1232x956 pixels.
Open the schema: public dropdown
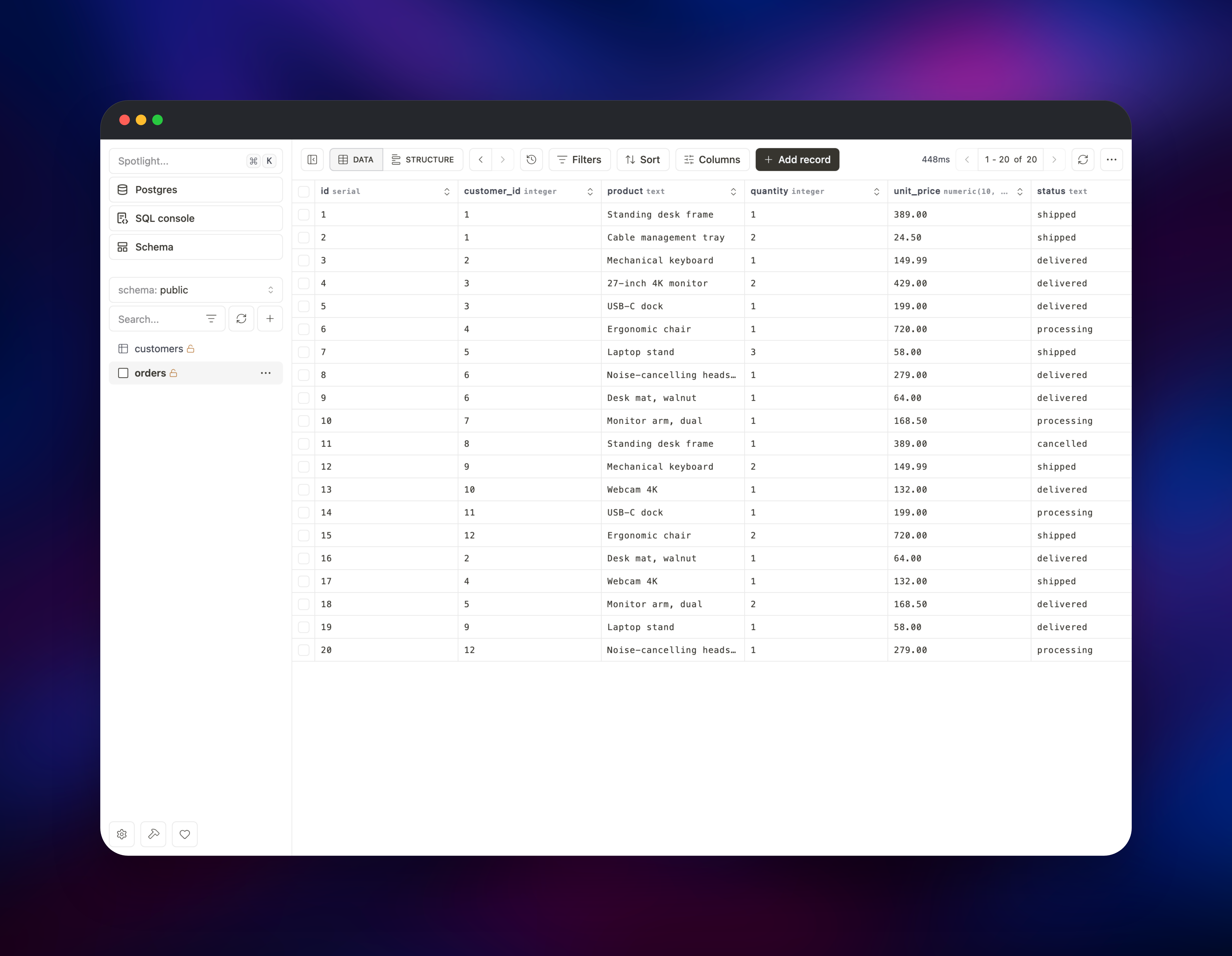[196, 290]
